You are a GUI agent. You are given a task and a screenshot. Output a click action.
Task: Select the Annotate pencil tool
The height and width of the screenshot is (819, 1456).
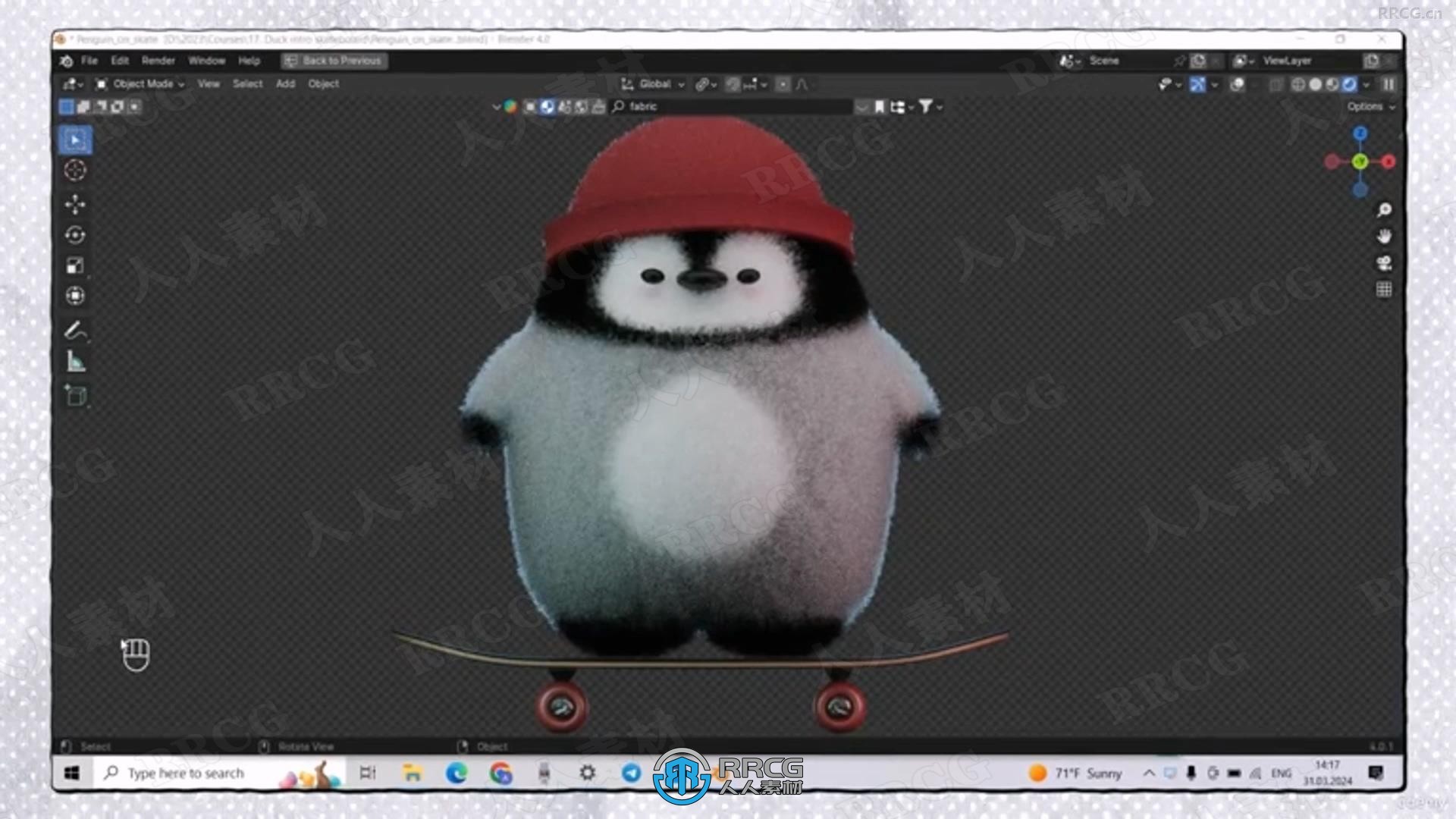click(75, 330)
